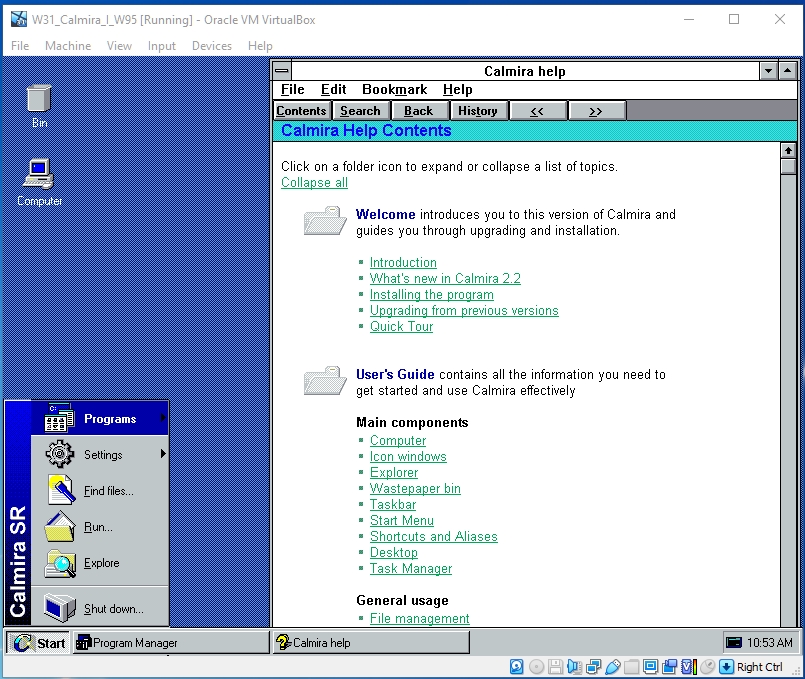Open the Introduction topic link
Image resolution: width=805 pixels, height=679 pixels.
403,262
